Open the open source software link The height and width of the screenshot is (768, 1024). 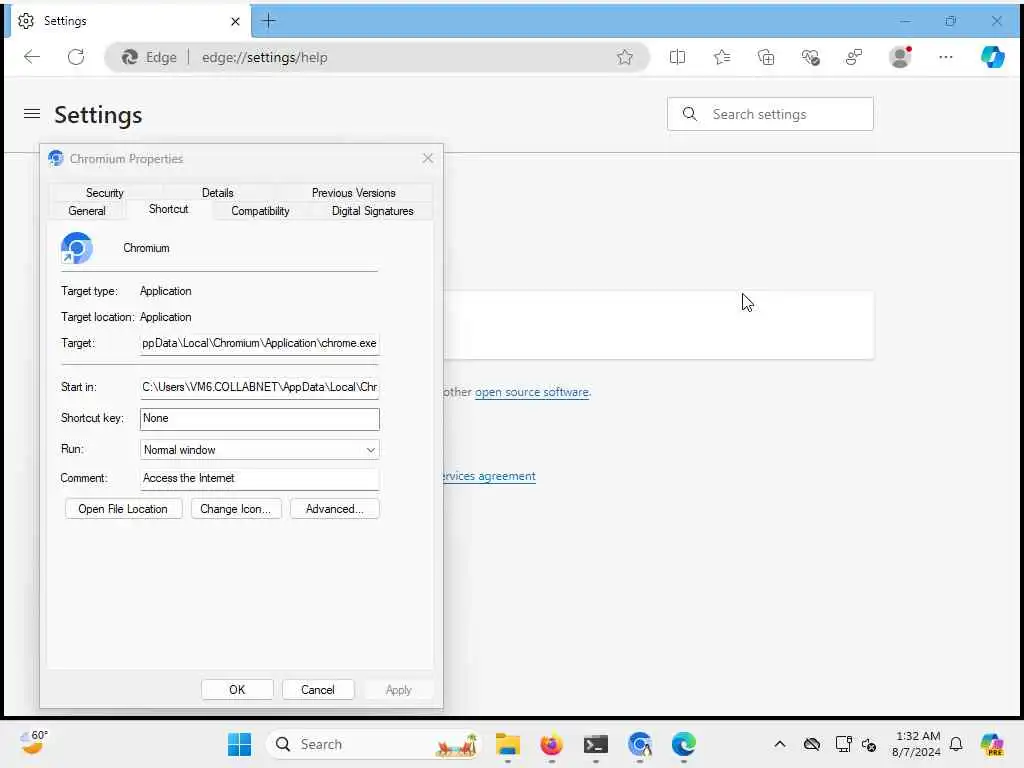pos(532,392)
